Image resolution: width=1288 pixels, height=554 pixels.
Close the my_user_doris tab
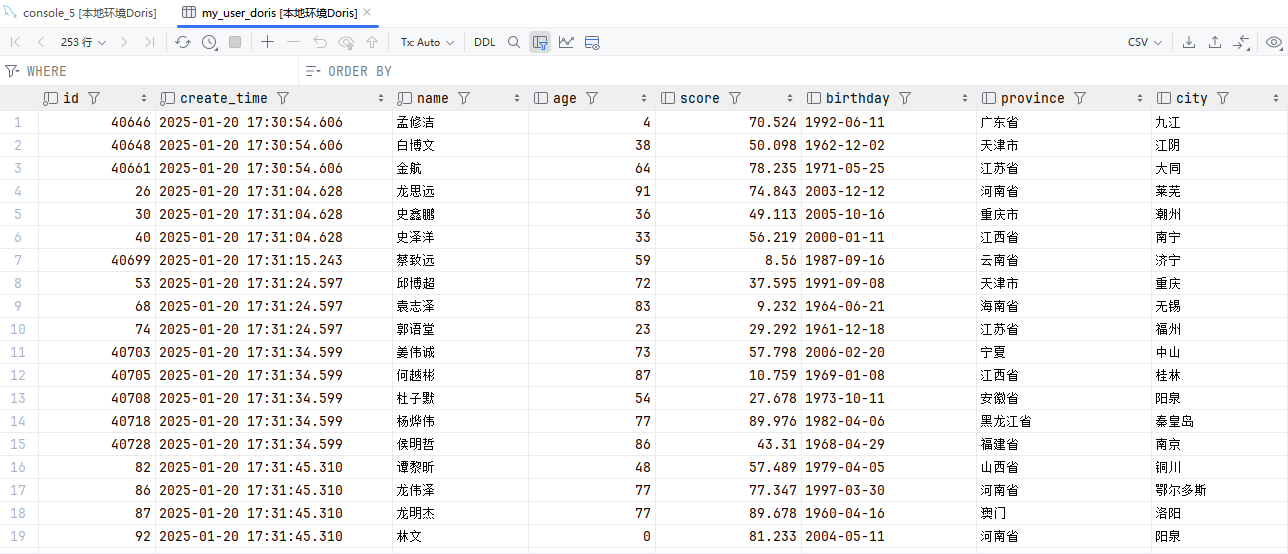click(x=367, y=13)
